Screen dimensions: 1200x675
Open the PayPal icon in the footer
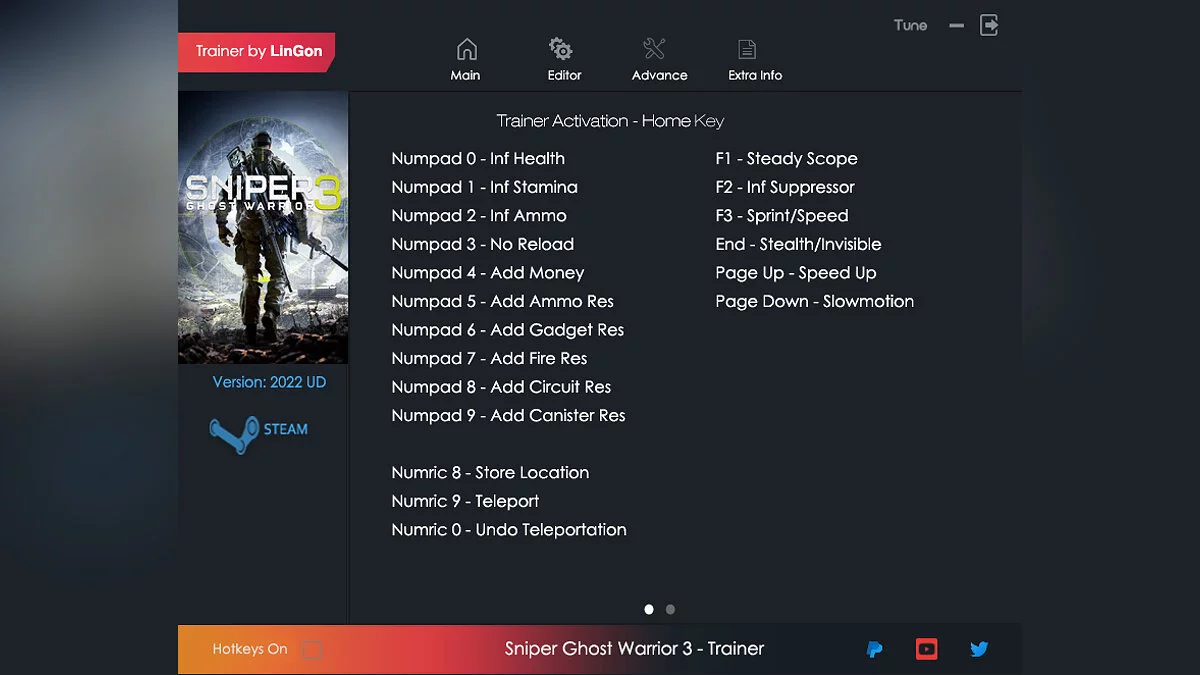tap(874, 649)
